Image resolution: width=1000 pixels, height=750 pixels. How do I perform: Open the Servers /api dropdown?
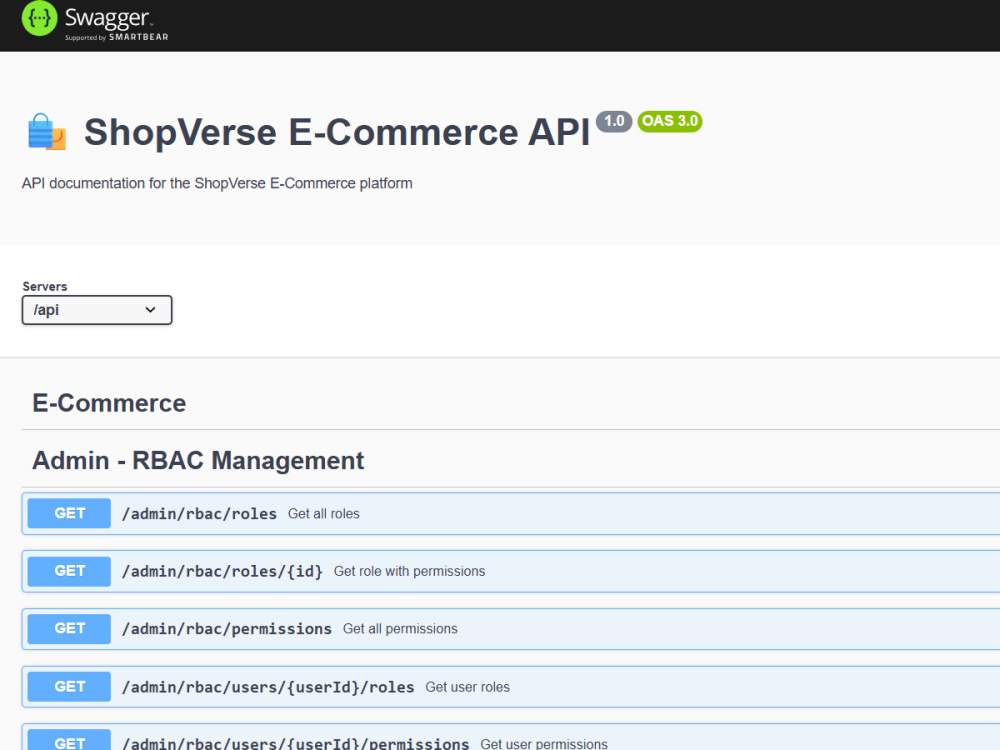(x=97, y=310)
